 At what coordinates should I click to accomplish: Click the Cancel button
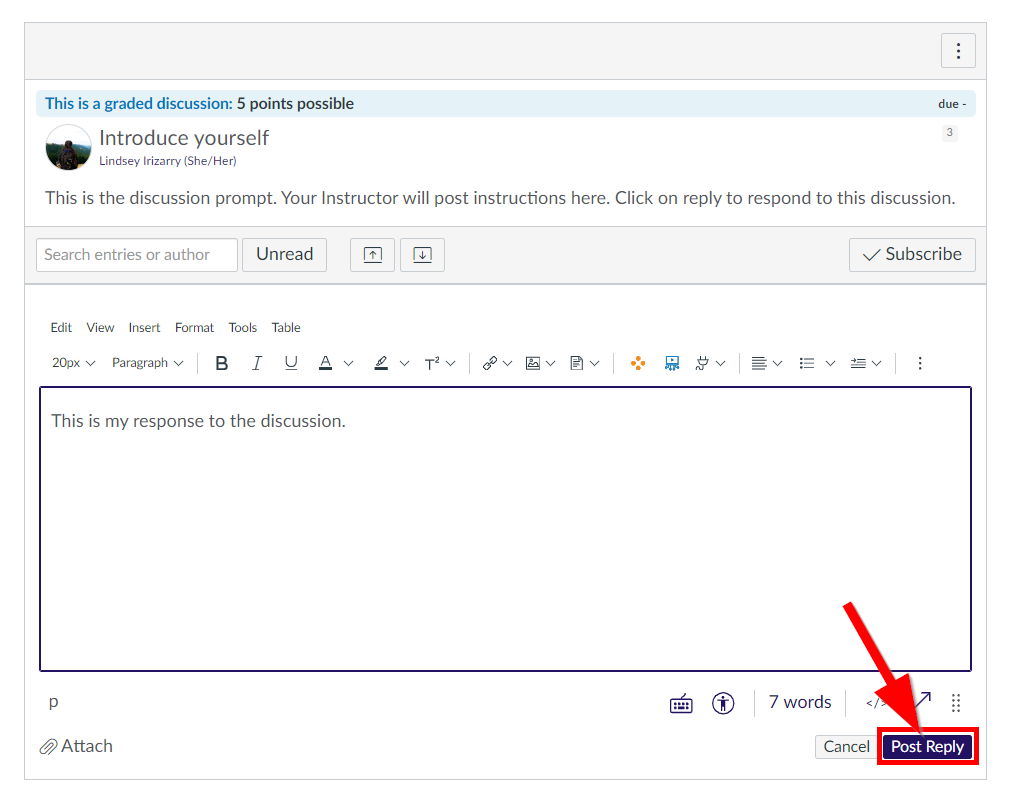click(x=846, y=746)
